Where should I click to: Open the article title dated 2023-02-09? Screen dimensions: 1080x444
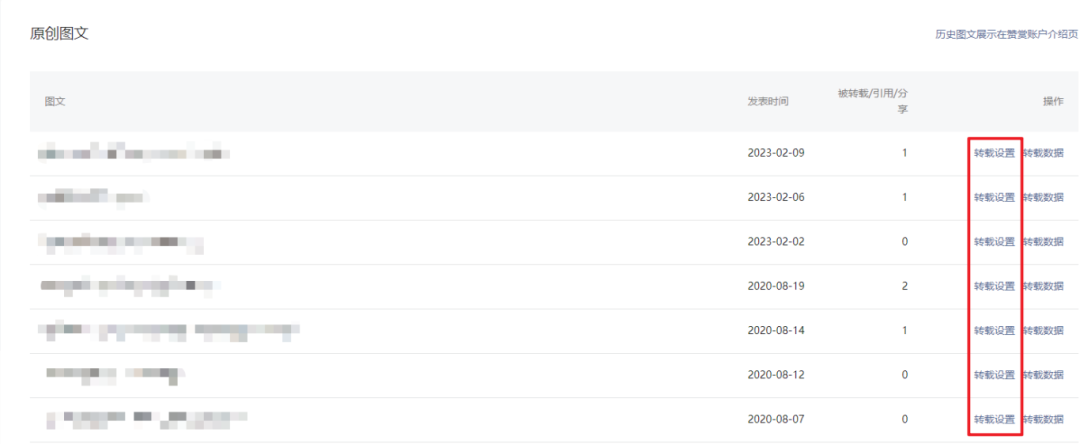coord(134,153)
